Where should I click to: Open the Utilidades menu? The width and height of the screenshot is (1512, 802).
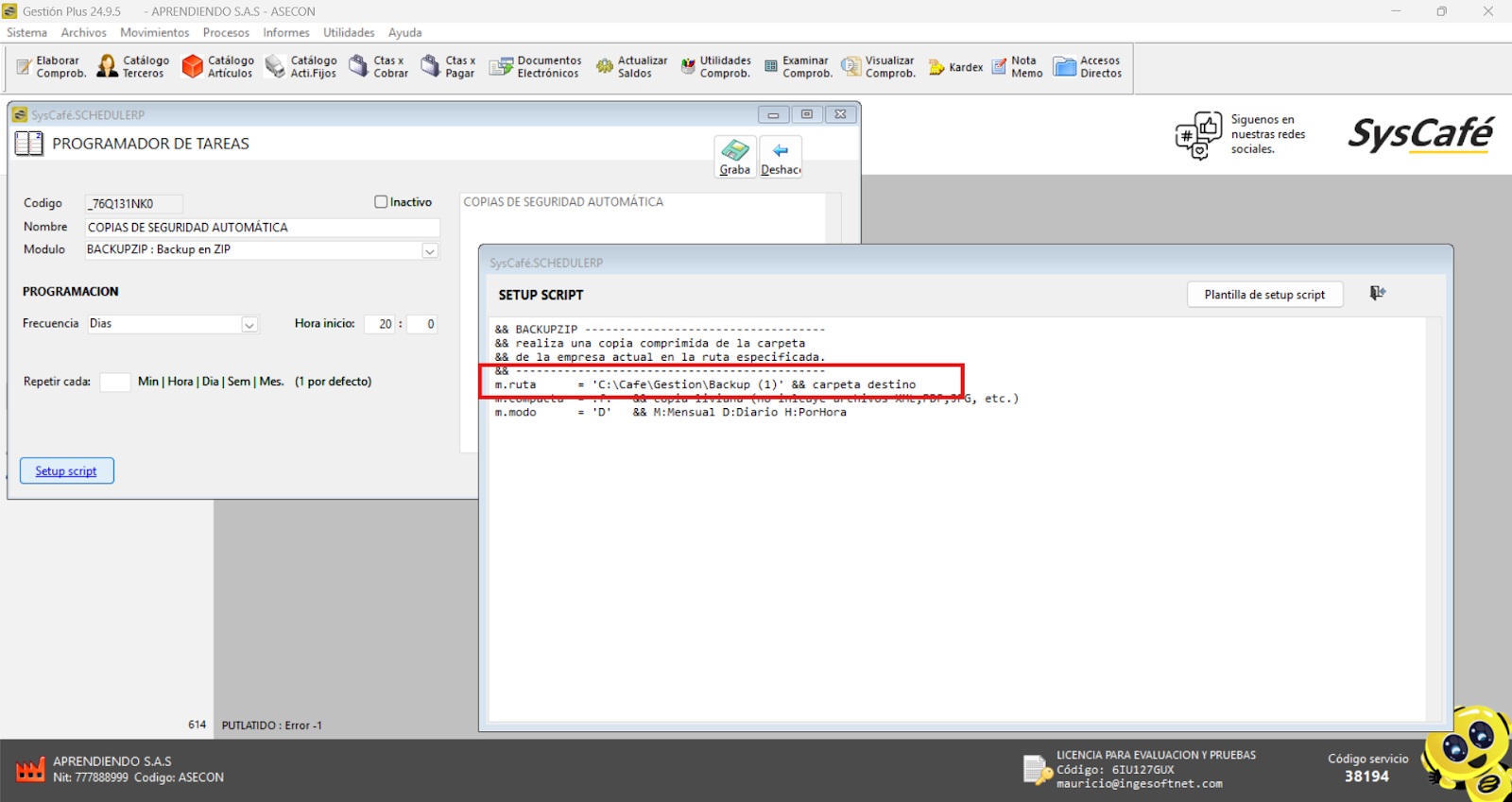[349, 32]
